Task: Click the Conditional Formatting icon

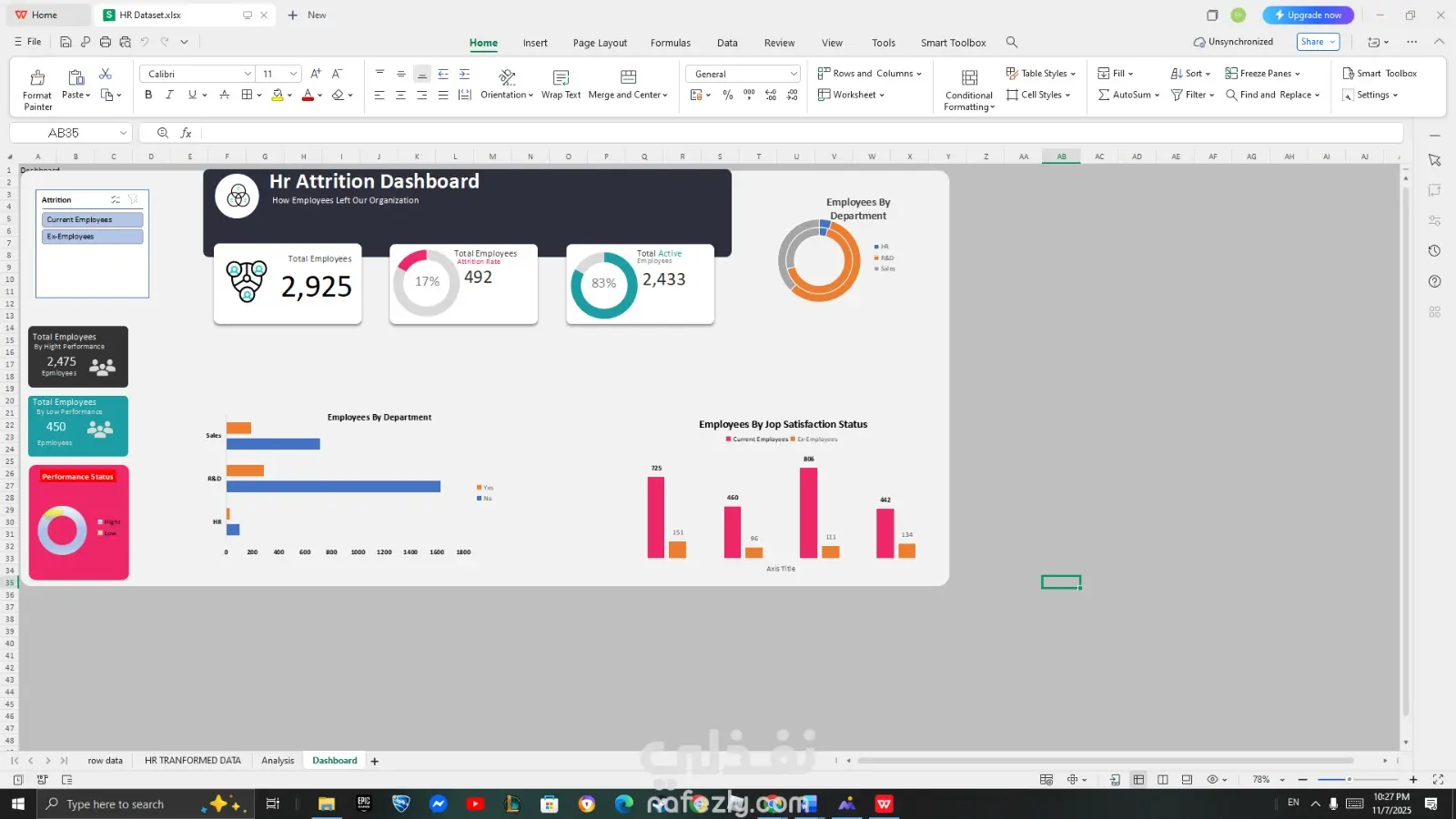Action: click(969, 78)
